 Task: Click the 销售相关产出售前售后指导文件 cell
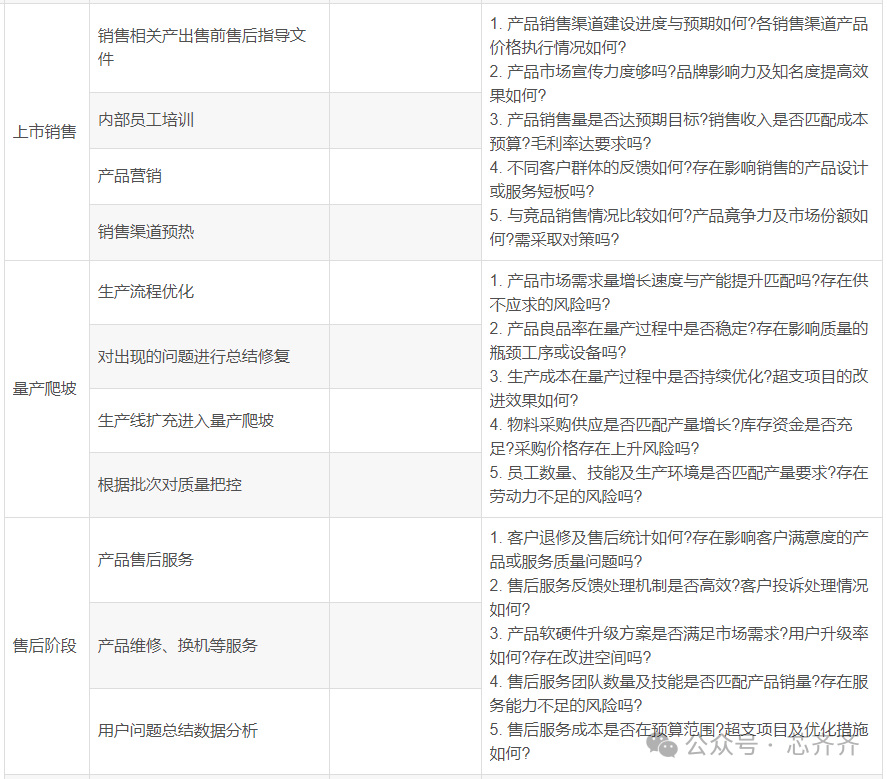tap(201, 47)
